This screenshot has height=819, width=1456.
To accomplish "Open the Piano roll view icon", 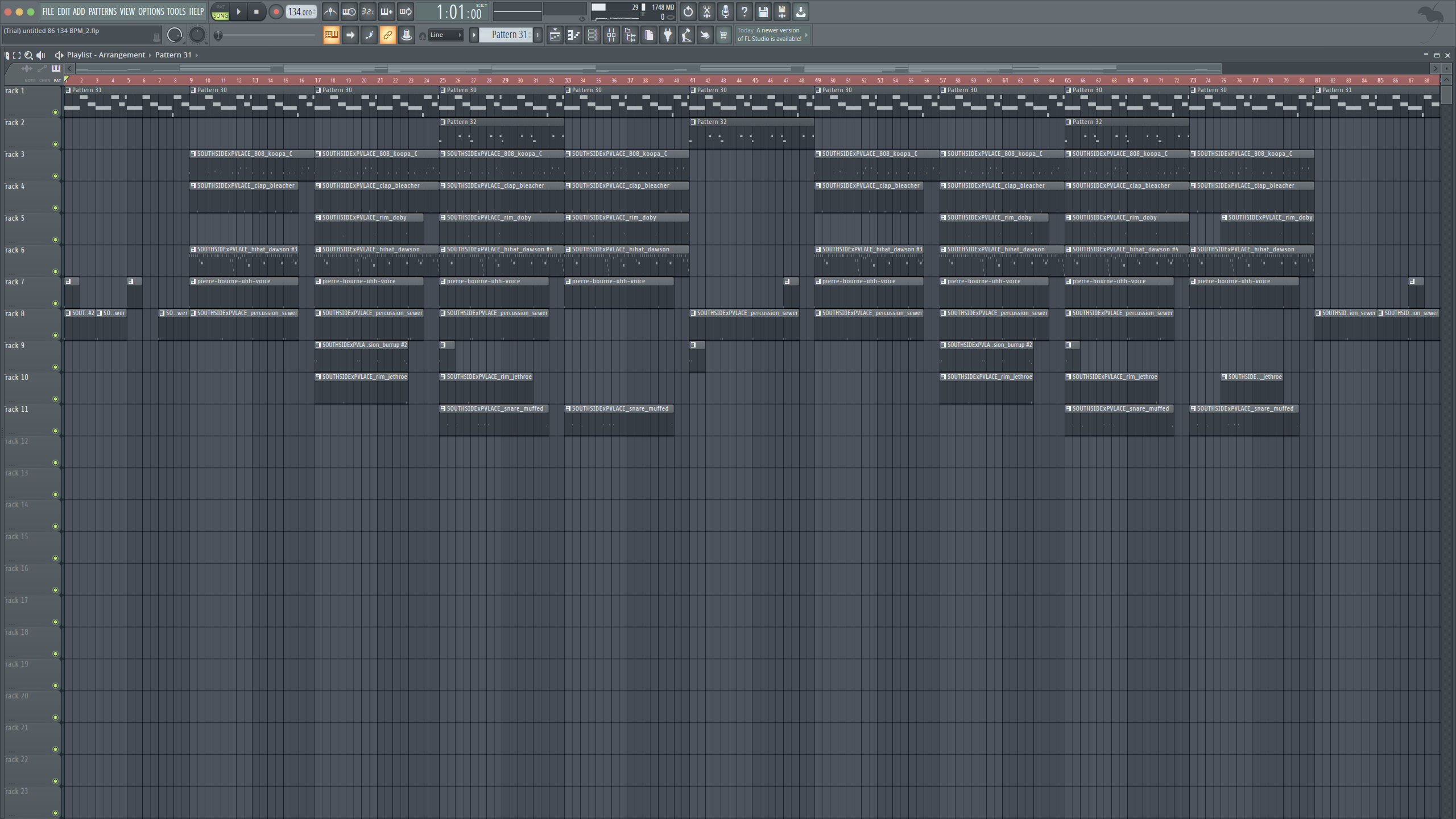I will (573, 35).
